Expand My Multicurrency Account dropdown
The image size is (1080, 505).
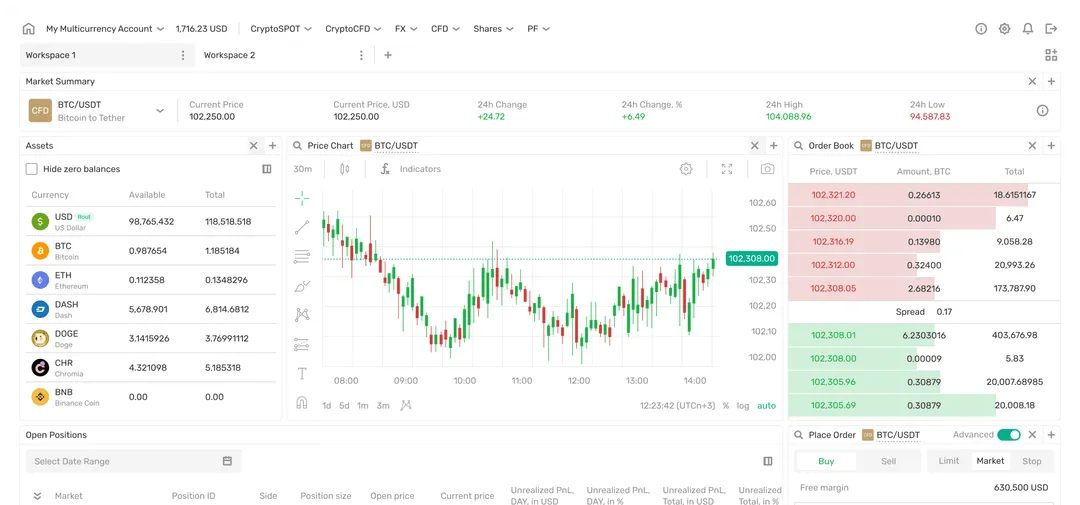click(105, 29)
